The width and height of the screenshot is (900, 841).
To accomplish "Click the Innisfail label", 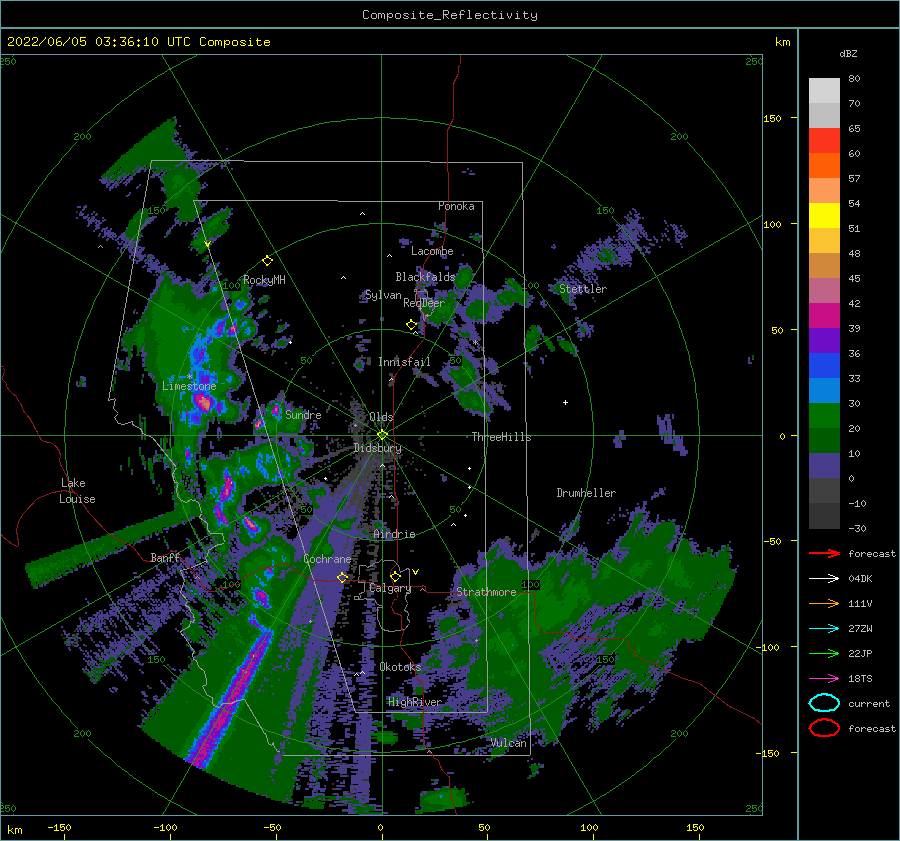I will 404,362.
